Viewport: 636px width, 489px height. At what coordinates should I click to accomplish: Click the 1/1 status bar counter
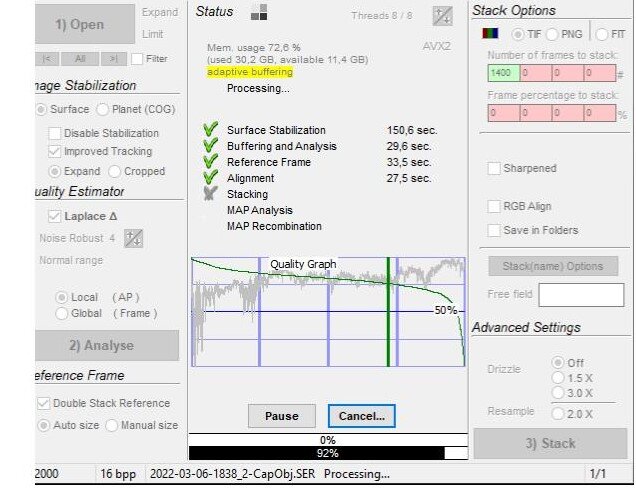(x=597, y=474)
